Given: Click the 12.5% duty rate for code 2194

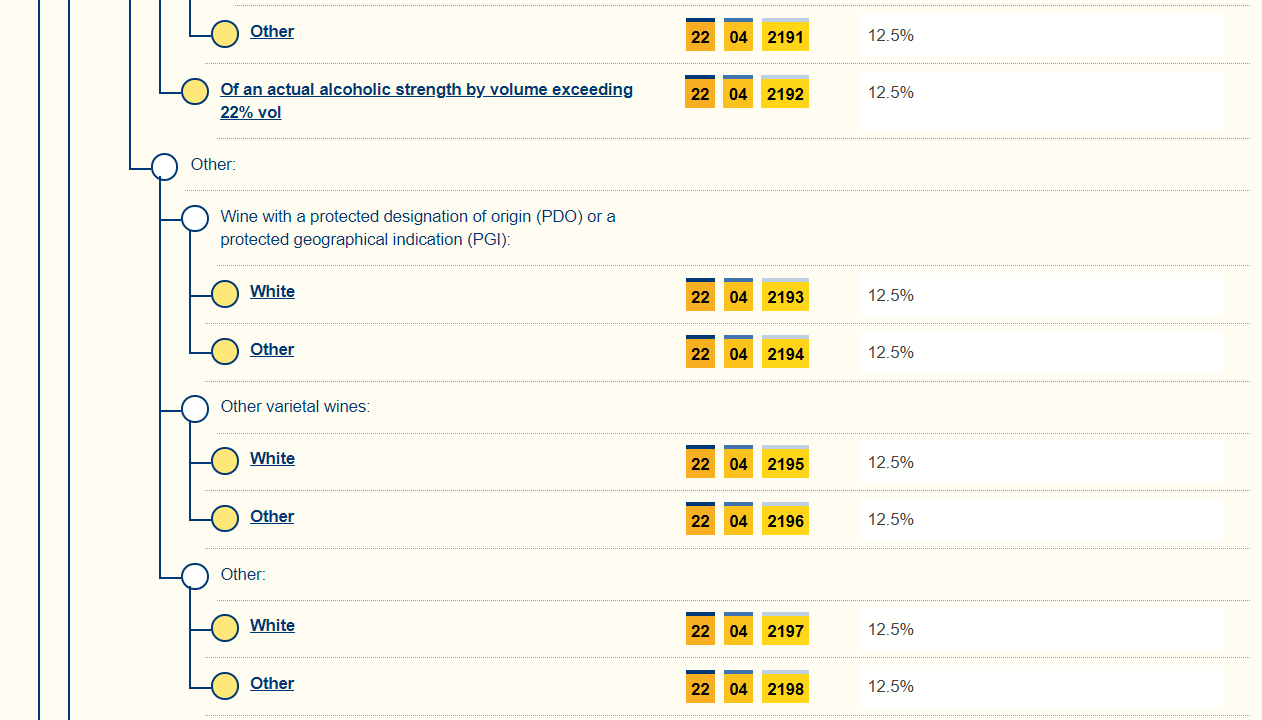Looking at the screenshot, I should (890, 352).
